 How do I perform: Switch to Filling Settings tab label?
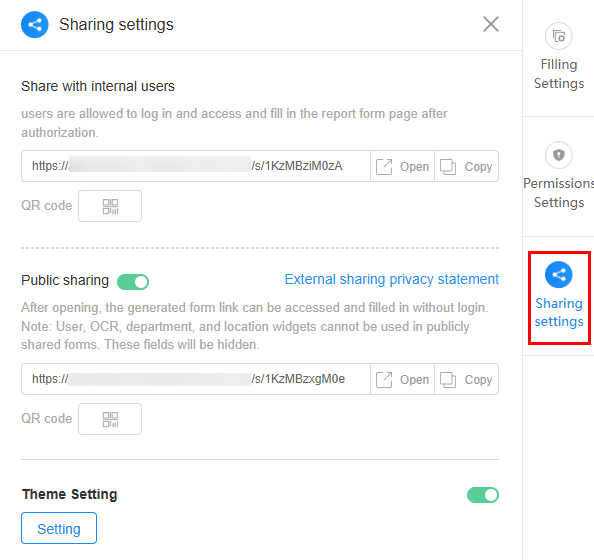pos(559,74)
